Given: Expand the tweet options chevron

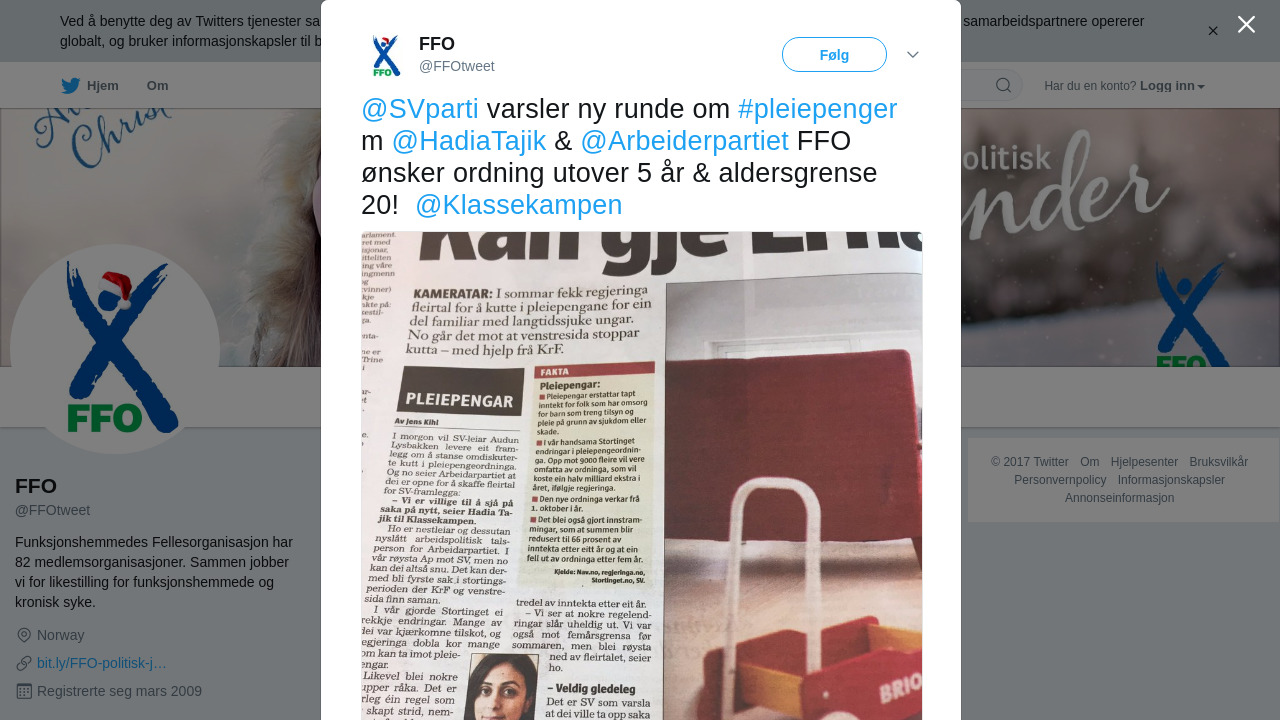Looking at the screenshot, I should [x=913, y=55].
